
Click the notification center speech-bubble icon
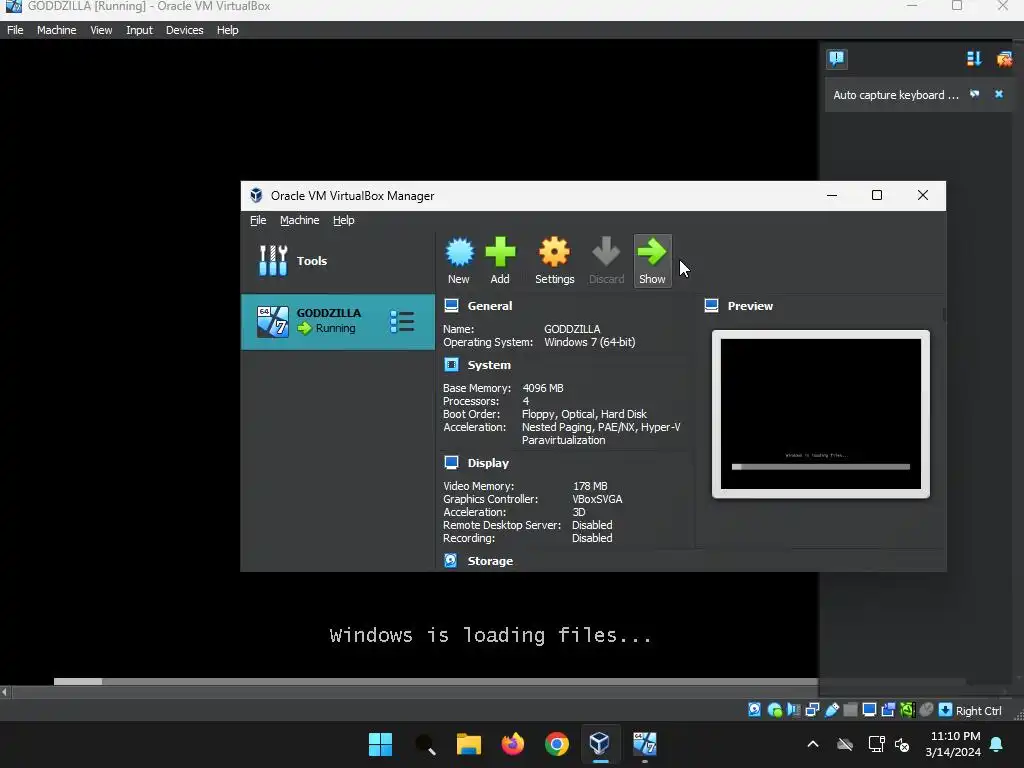[837, 59]
